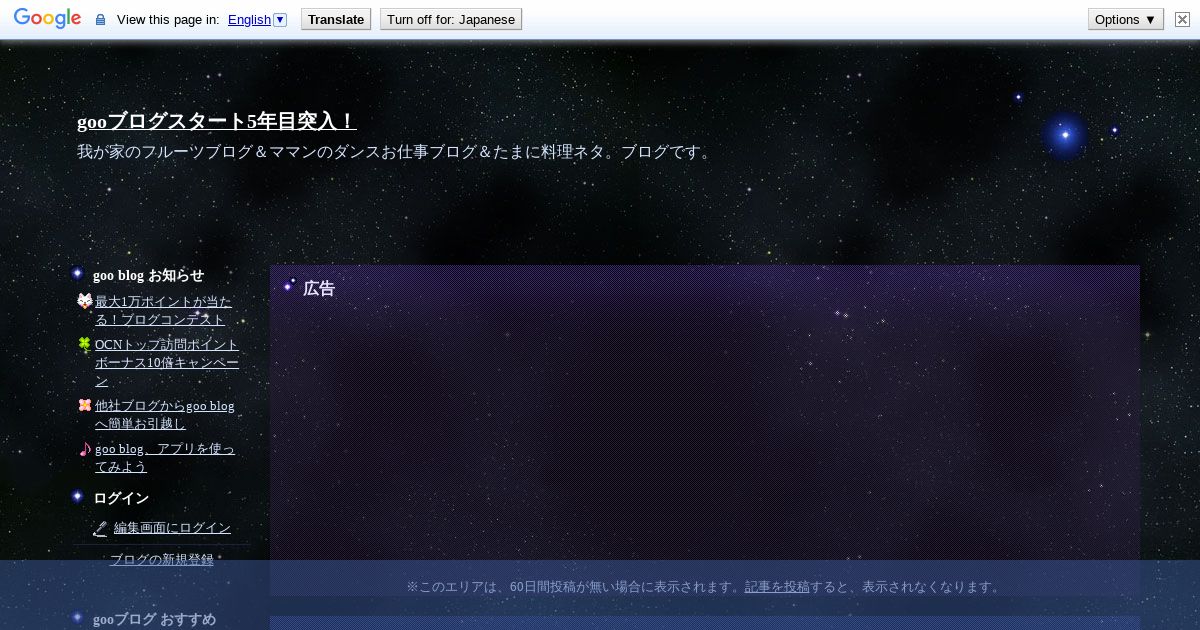Open the '他社ブログからgoo blogへ簡単お引越し' link
The width and height of the screenshot is (1200, 630).
tap(165, 414)
